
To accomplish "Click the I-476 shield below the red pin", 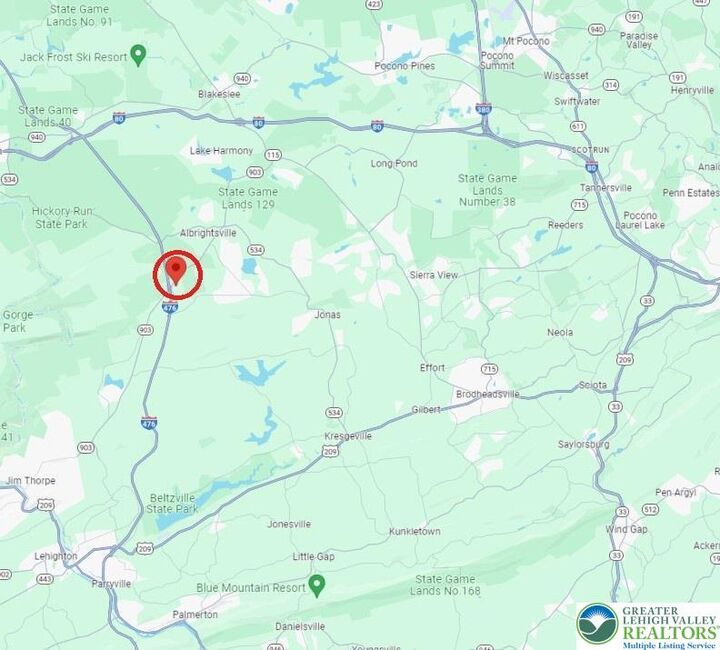I will pyautogui.click(x=169, y=307).
